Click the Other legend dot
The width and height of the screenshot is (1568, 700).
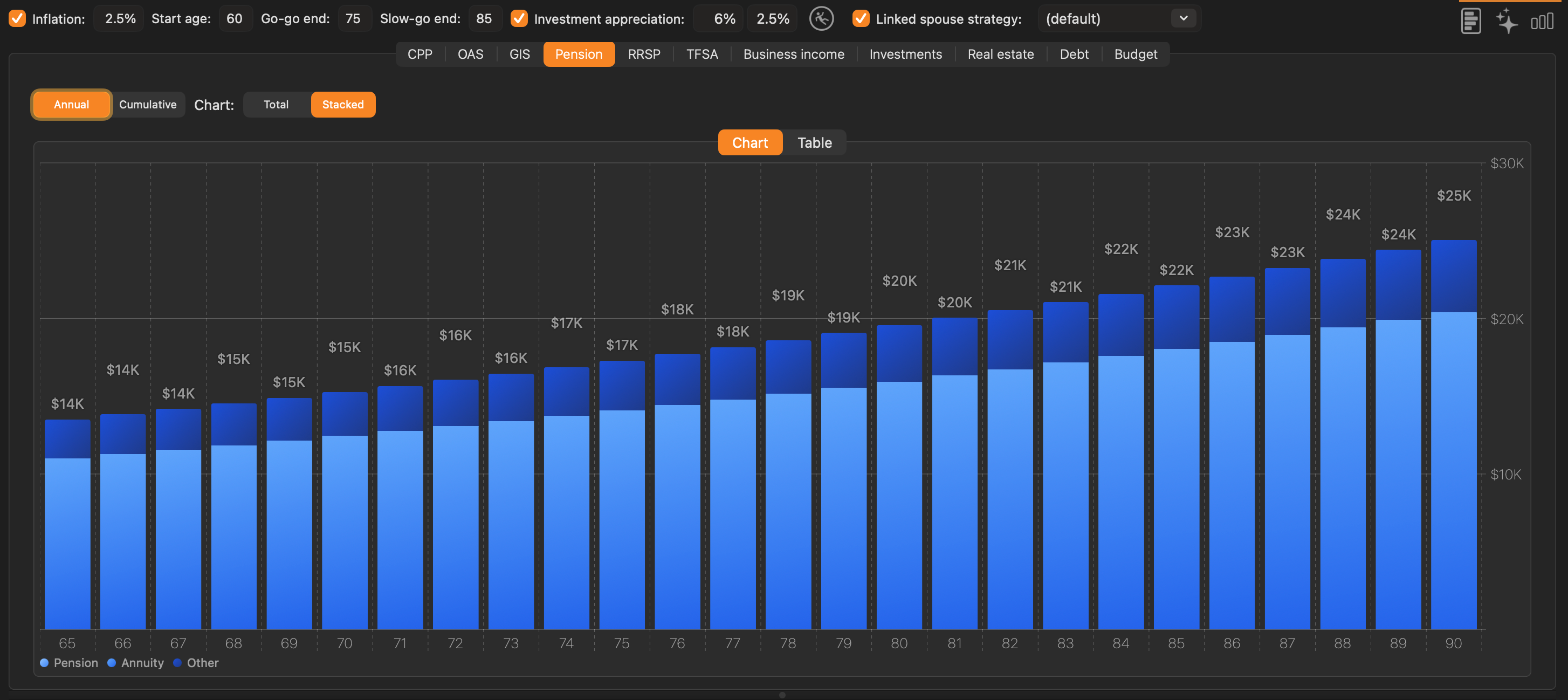[x=177, y=663]
